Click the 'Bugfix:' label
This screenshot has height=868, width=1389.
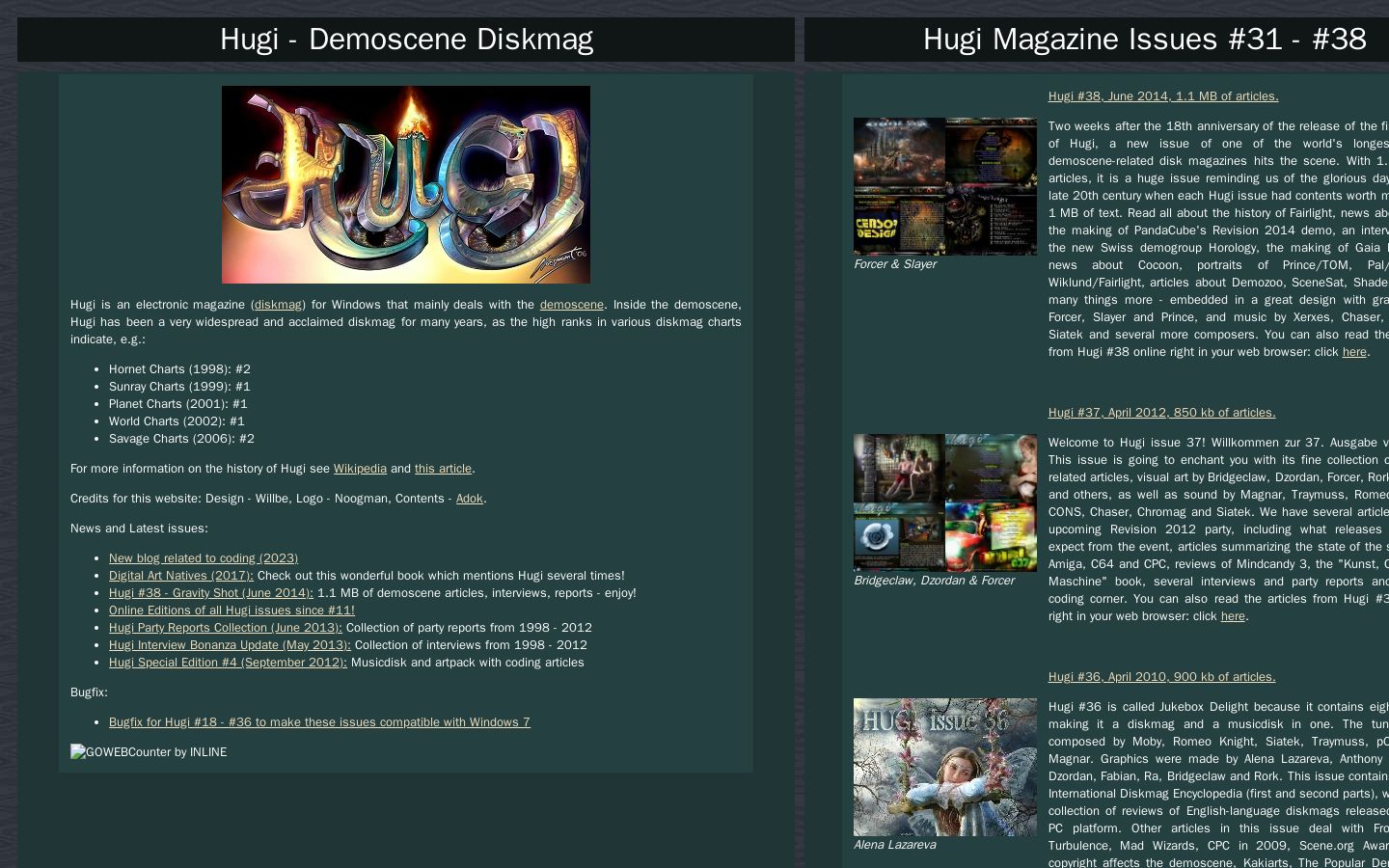tap(89, 692)
